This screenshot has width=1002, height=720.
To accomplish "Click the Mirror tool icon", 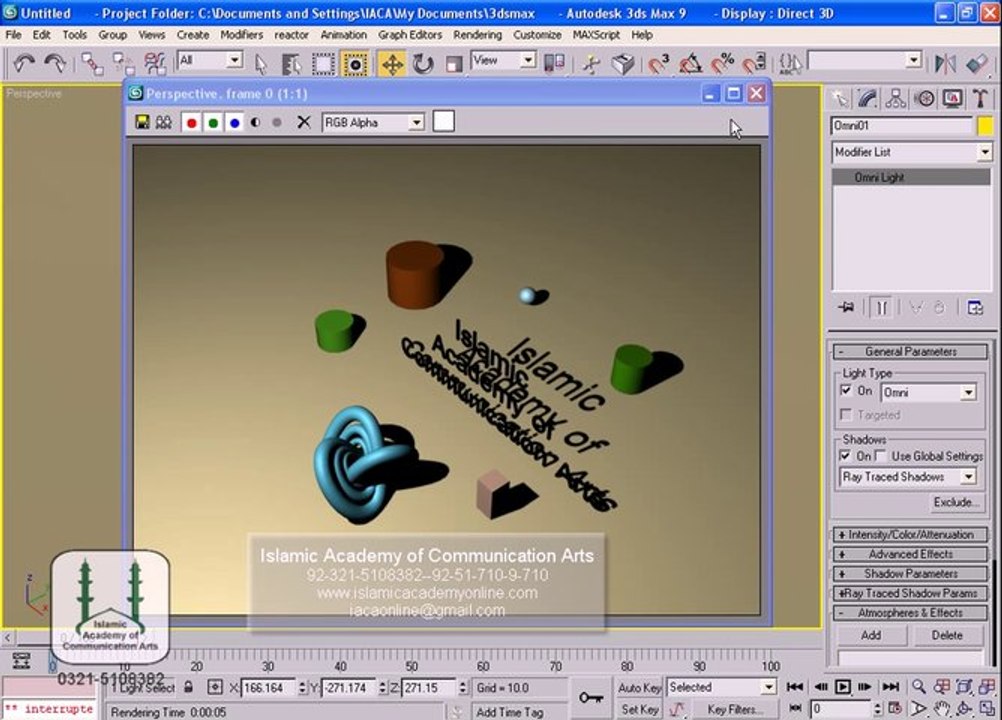I will (x=945, y=63).
